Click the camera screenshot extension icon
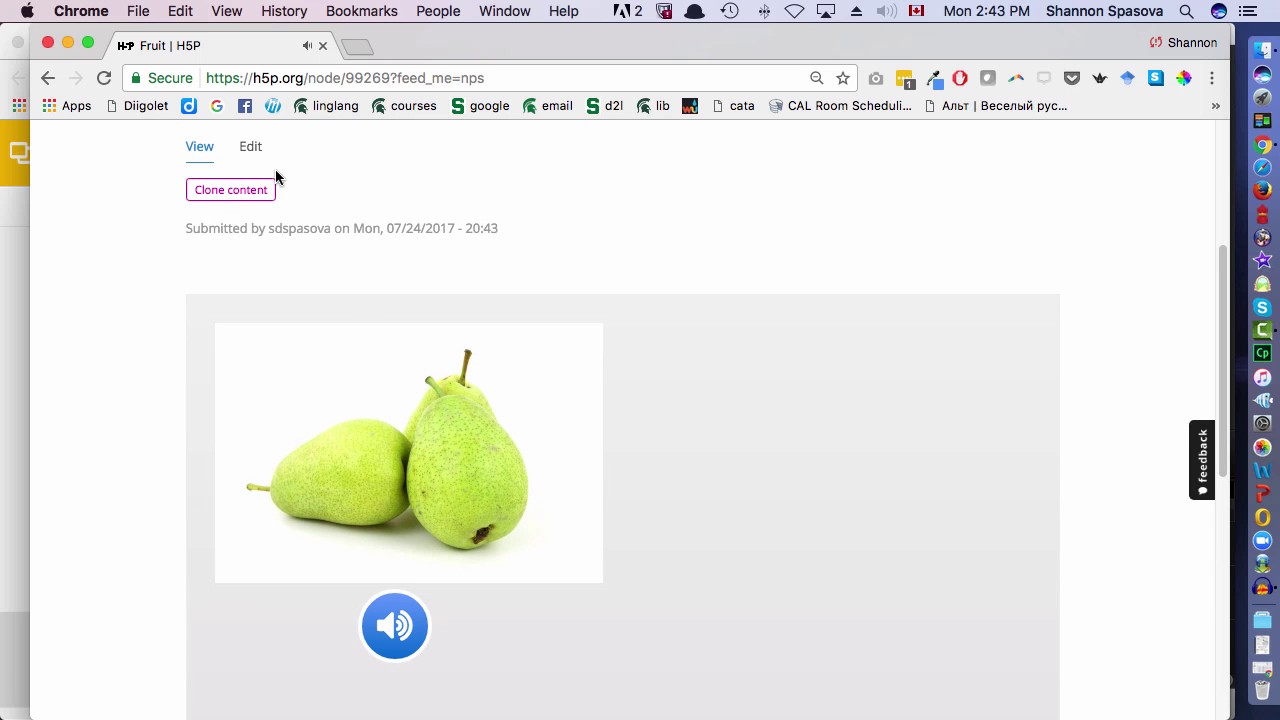This screenshot has width=1280, height=720. pyautogui.click(x=876, y=78)
